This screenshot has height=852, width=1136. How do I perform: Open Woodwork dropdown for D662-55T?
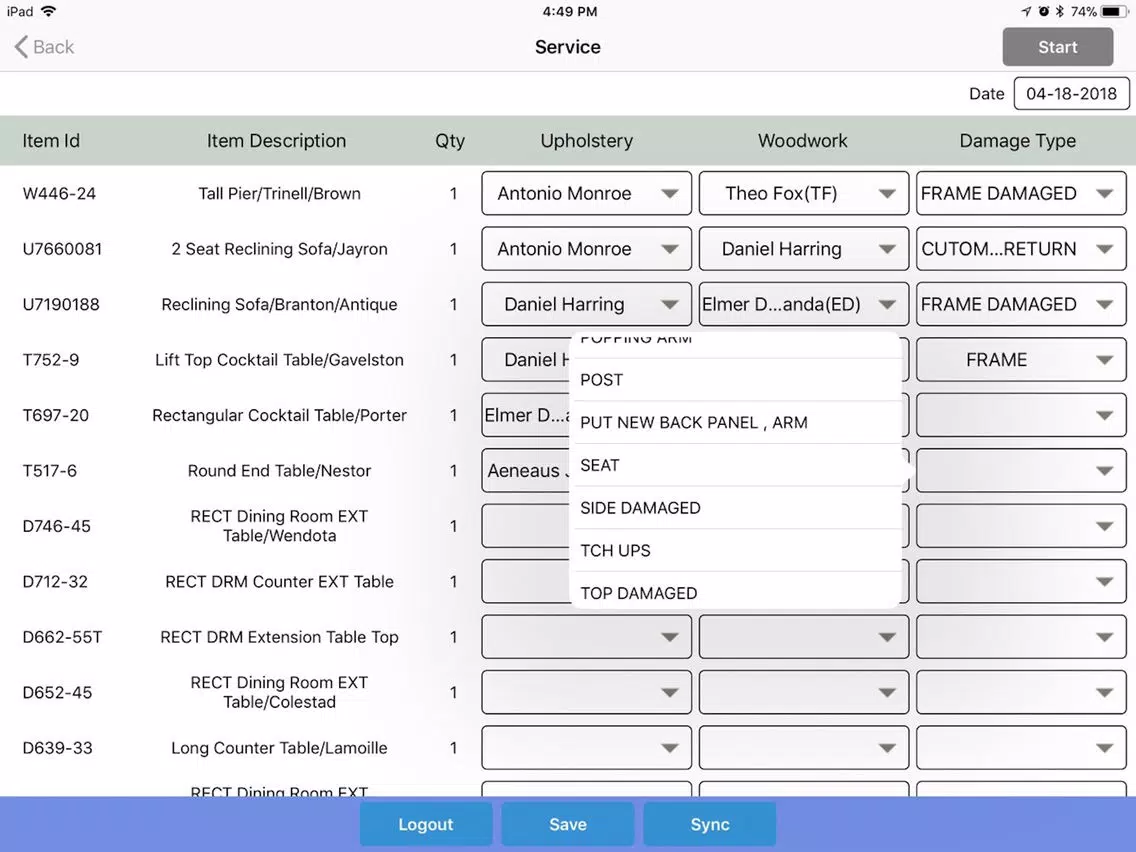803,637
